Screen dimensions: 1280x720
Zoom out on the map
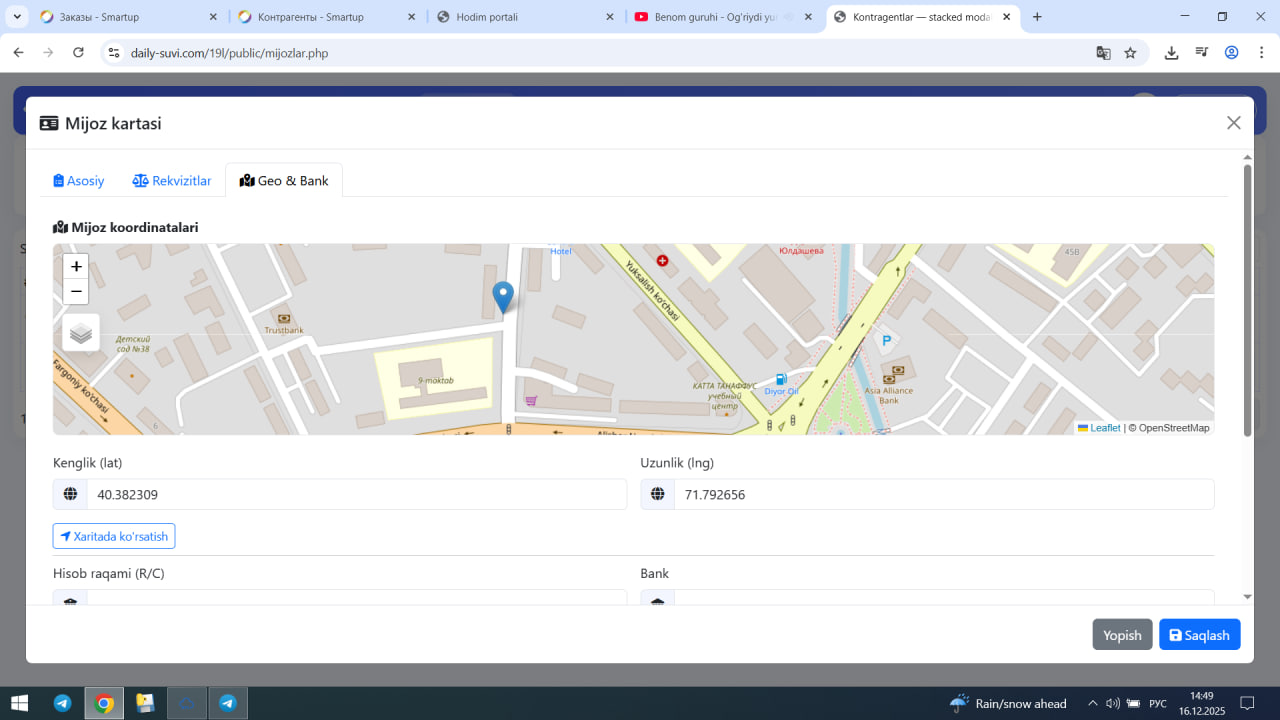76,292
